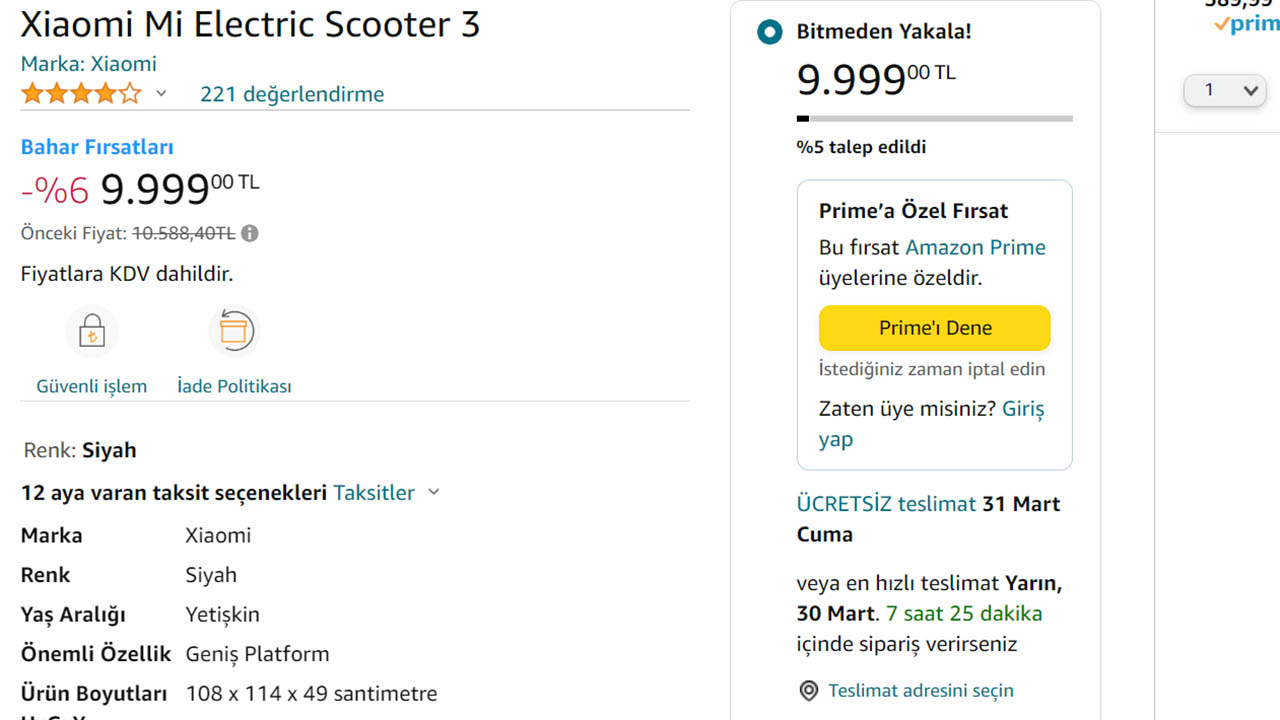Expand the Taksitler installment options

386,492
